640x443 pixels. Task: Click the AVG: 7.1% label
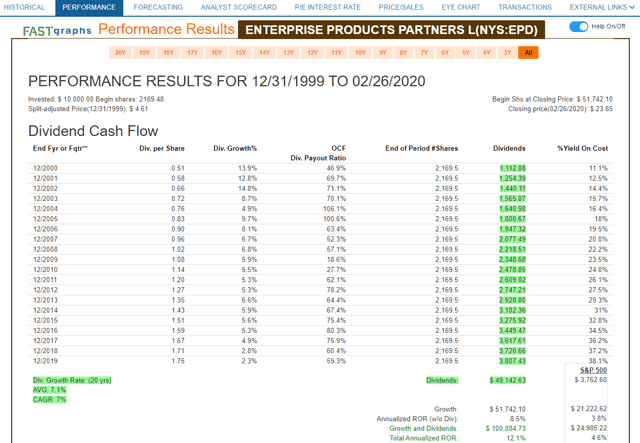click(x=49, y=390)
